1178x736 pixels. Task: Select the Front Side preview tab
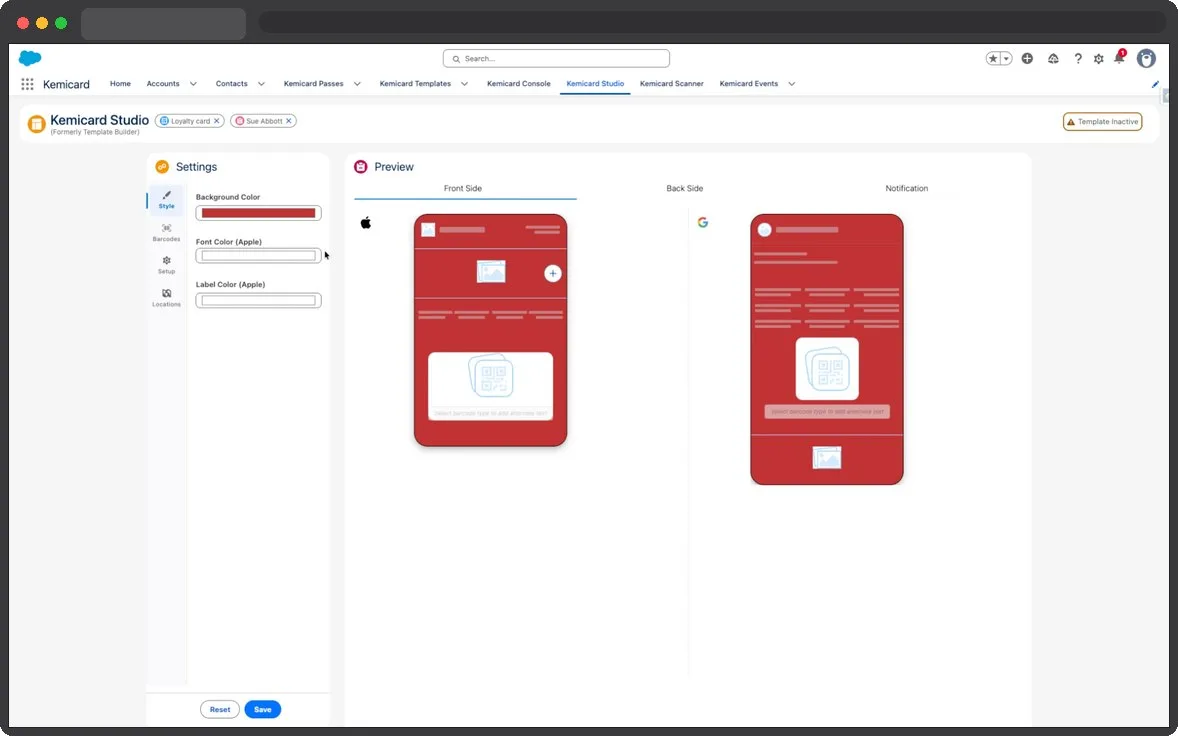(463, 189)
